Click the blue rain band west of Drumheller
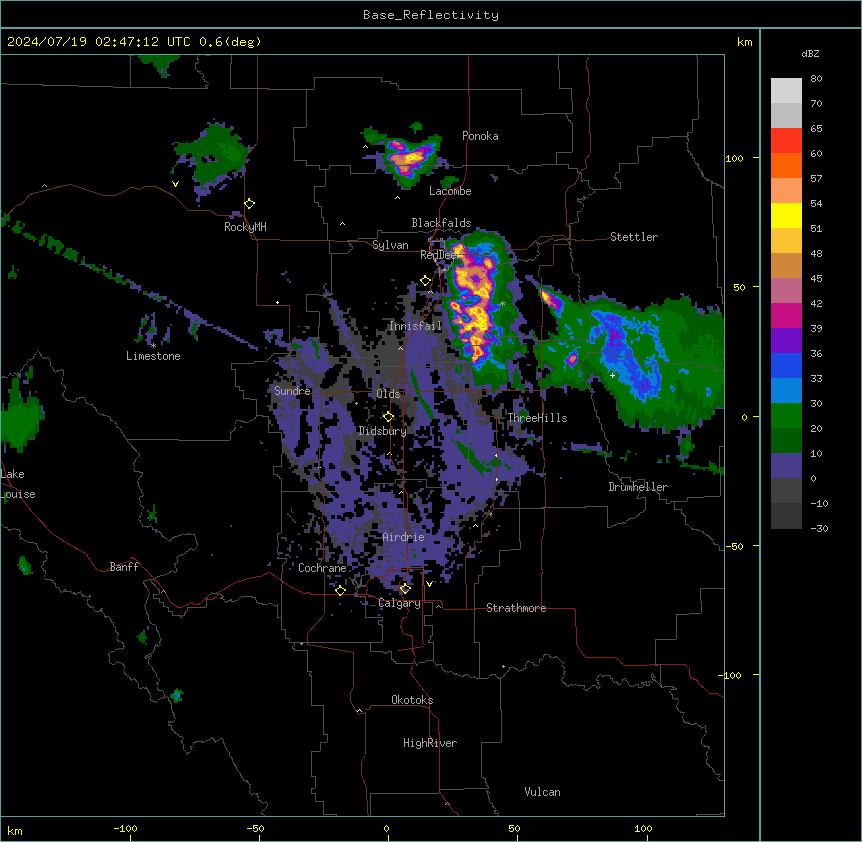The height and width of the screenshot is (842, 862). coord(627,352)
